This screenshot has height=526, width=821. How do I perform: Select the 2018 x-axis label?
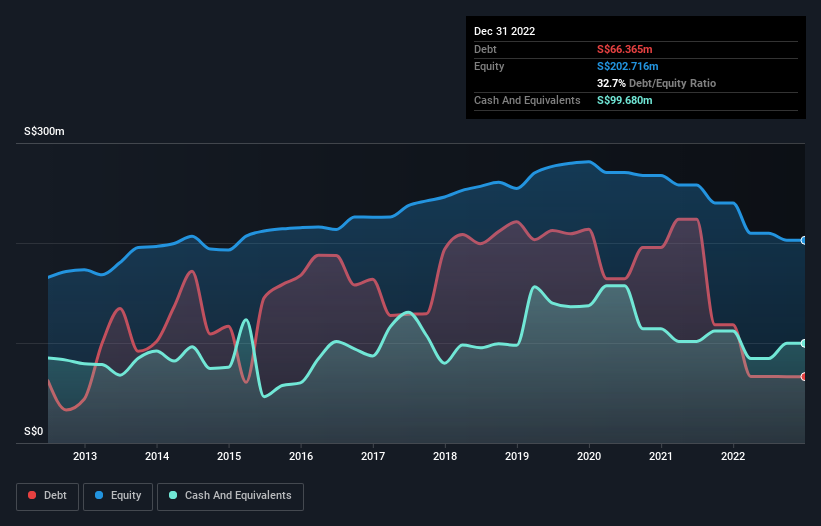(445, 456)
